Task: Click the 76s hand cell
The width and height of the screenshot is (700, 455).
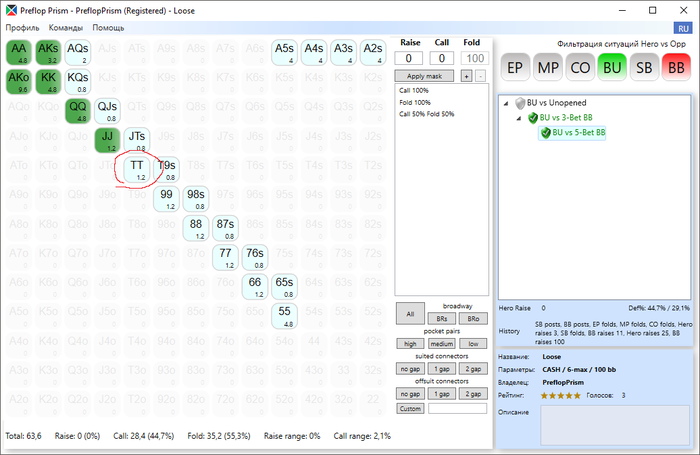Action: coord(255,257)
